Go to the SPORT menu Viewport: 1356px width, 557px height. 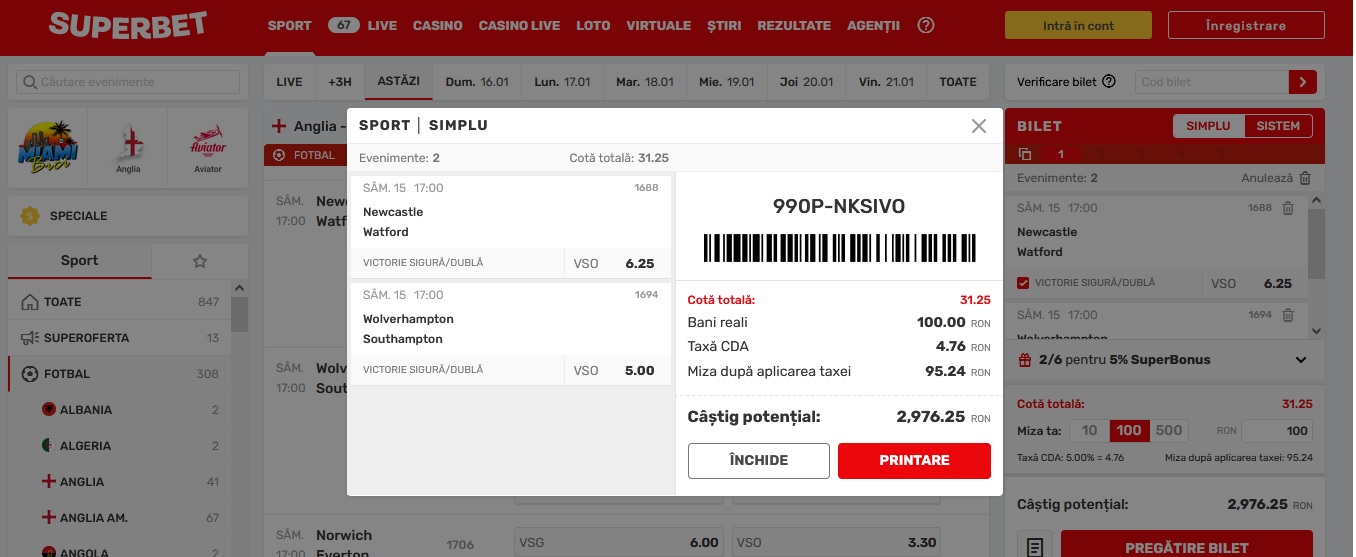click(x=290, y=25)
